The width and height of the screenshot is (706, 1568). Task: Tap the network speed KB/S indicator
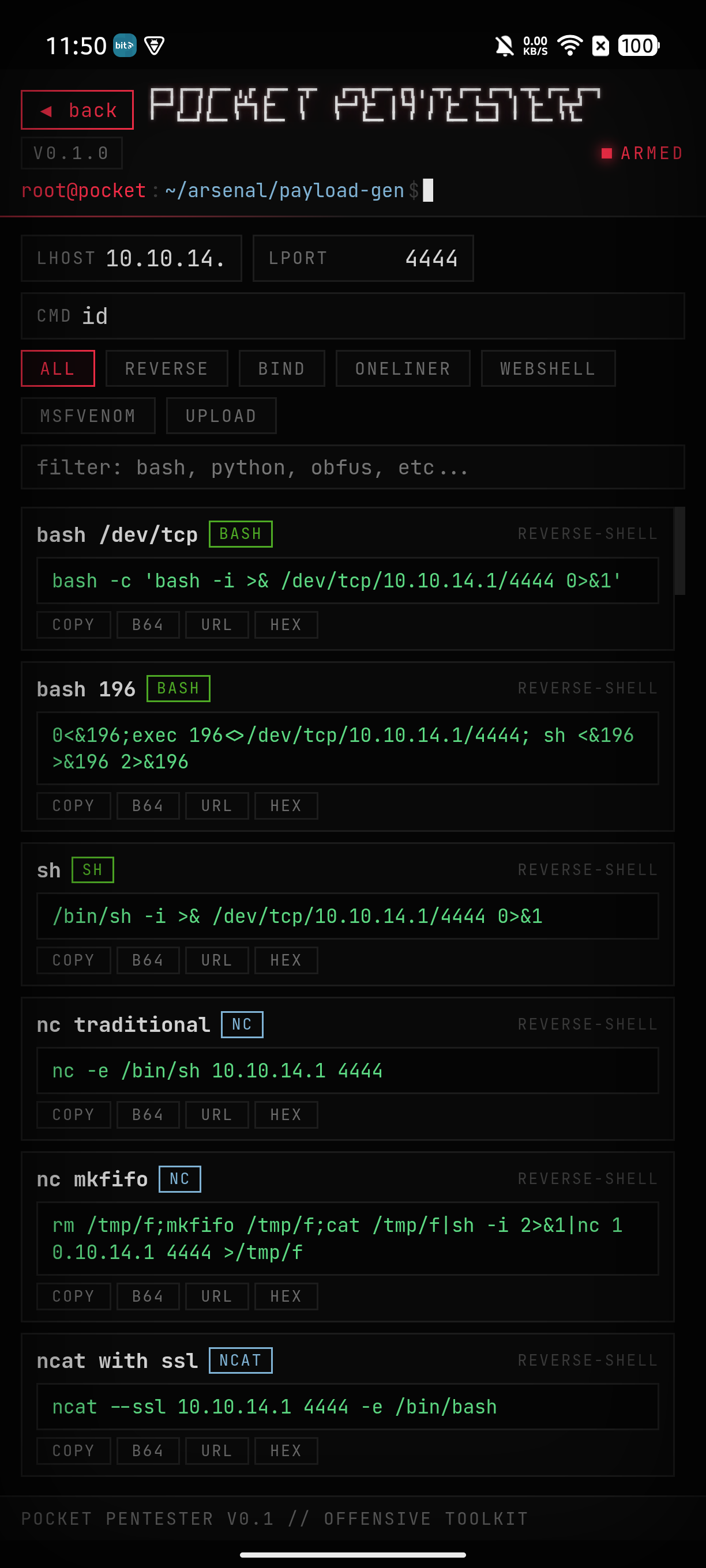pyautogui.click(x=535, y=46)
